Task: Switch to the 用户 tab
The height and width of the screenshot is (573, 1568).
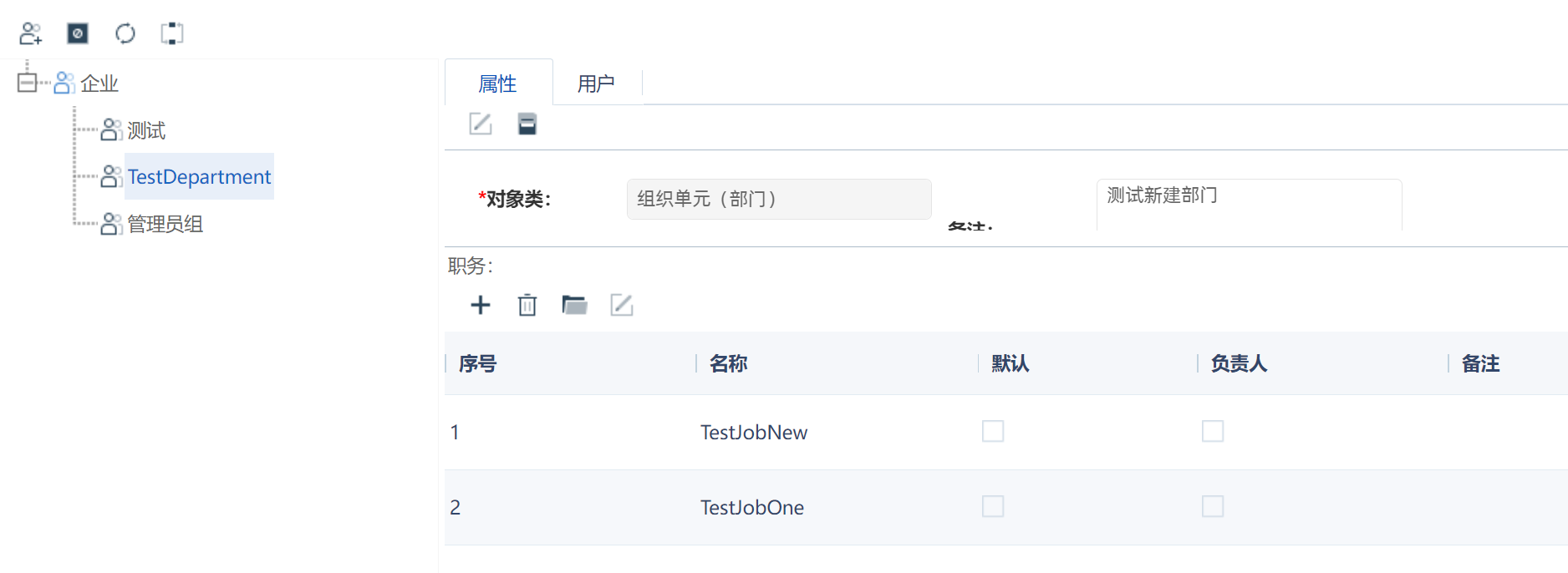Action: (x=596, y=84)
